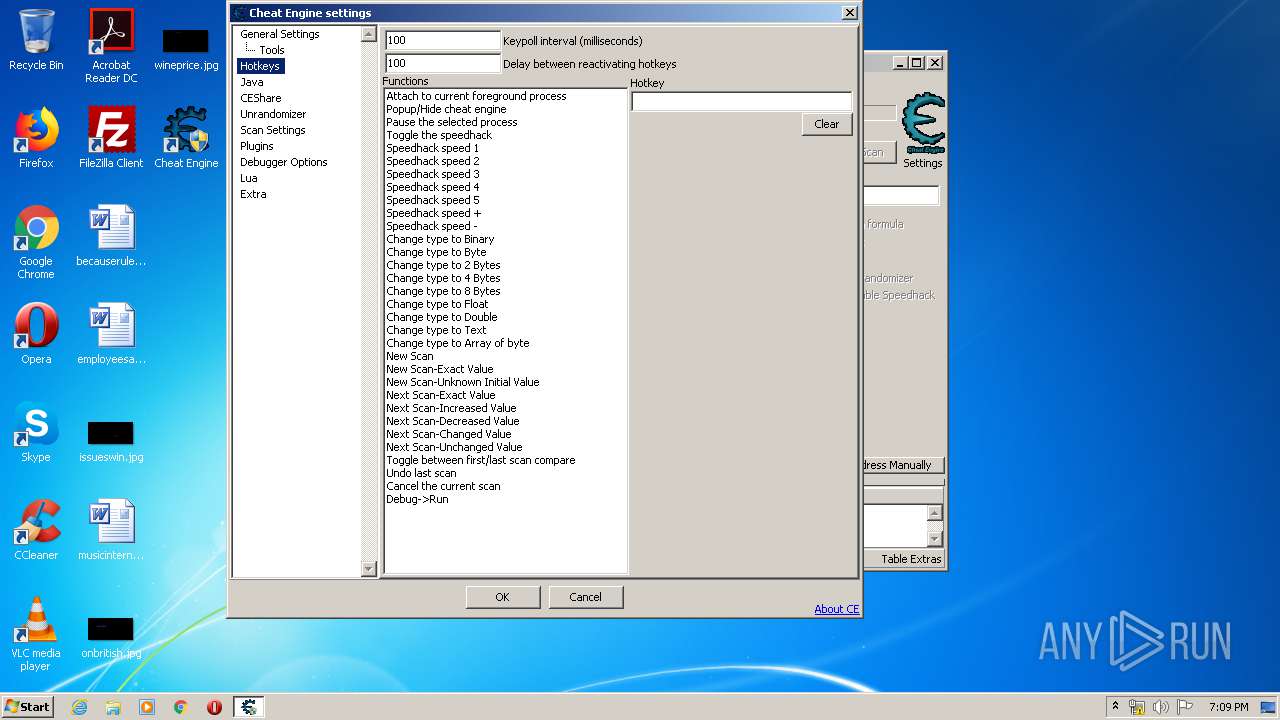Open onbritish.jpg desktop file
1280x720 pixels.
111,637
